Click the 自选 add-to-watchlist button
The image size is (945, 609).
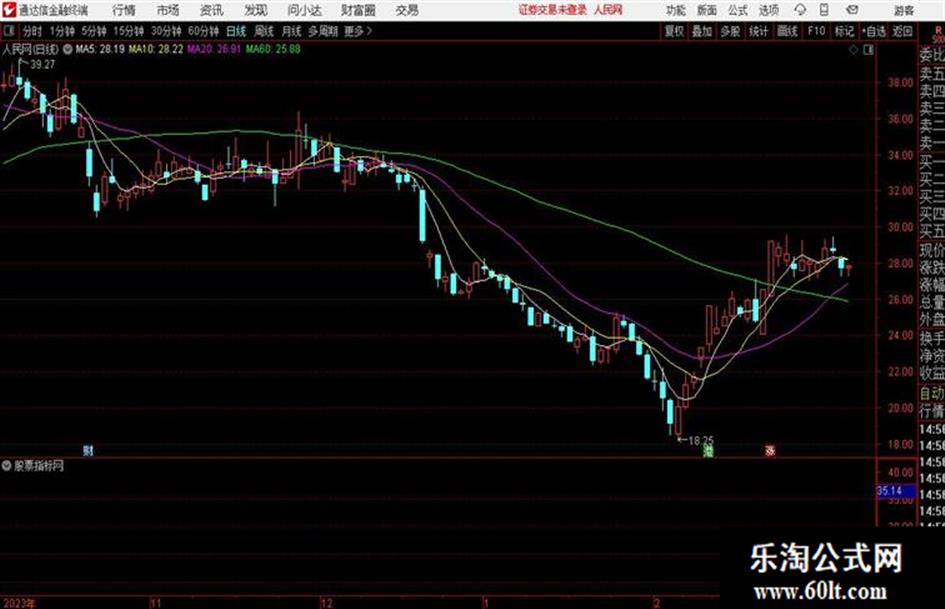[873, 31]
